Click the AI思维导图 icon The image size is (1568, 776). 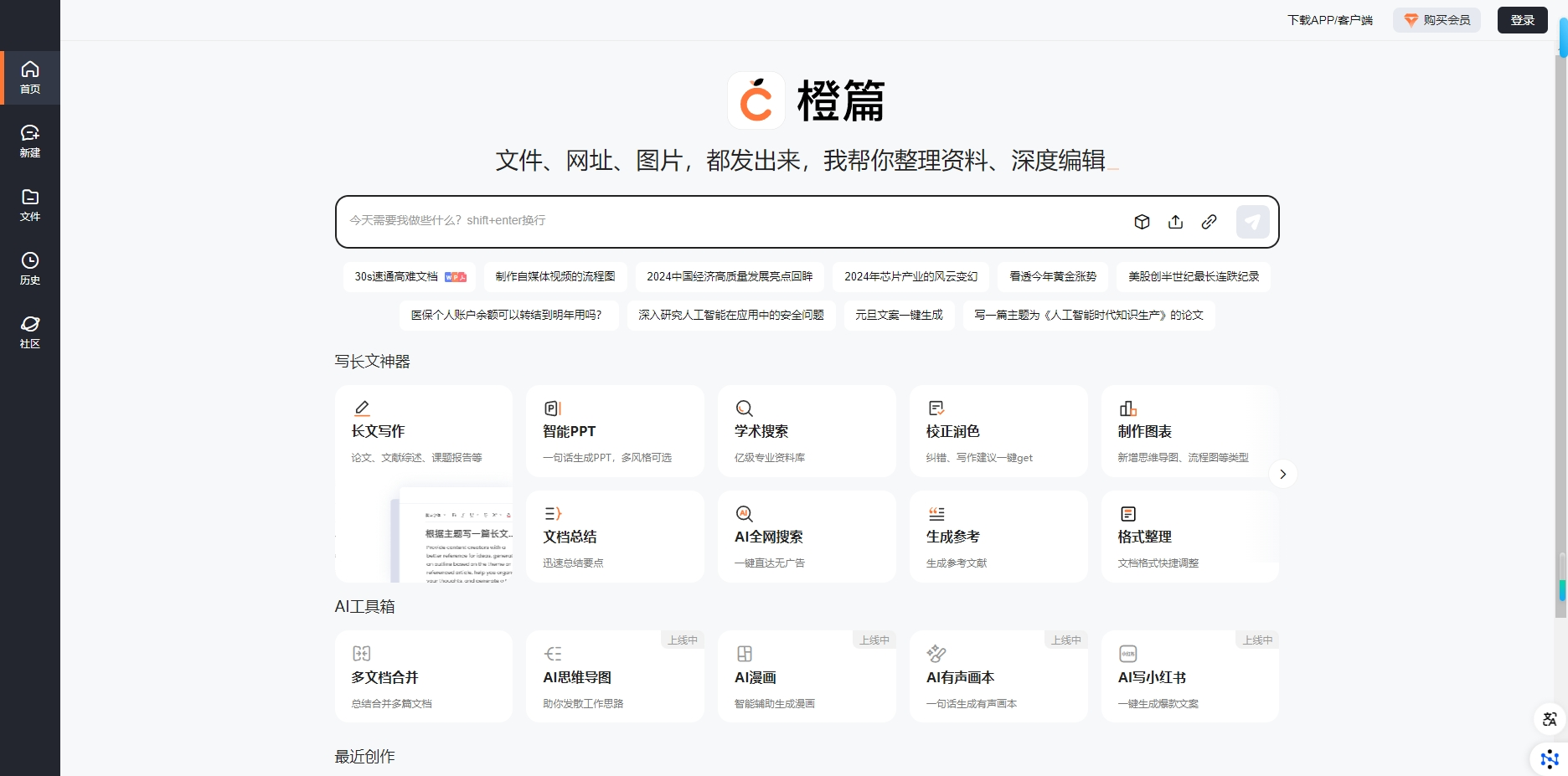pos(553,654)
